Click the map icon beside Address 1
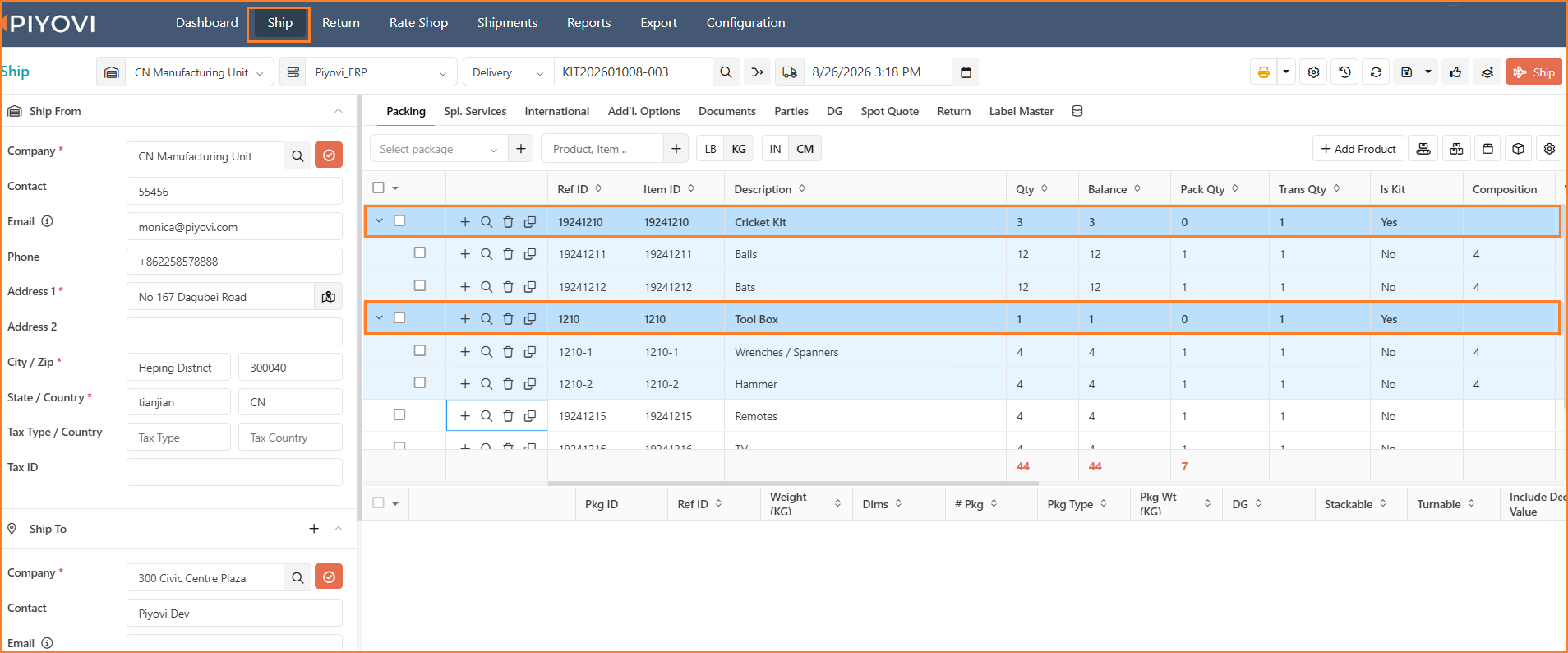The image size is (1568, 653). pyautogui.click(x=329, y=297)
